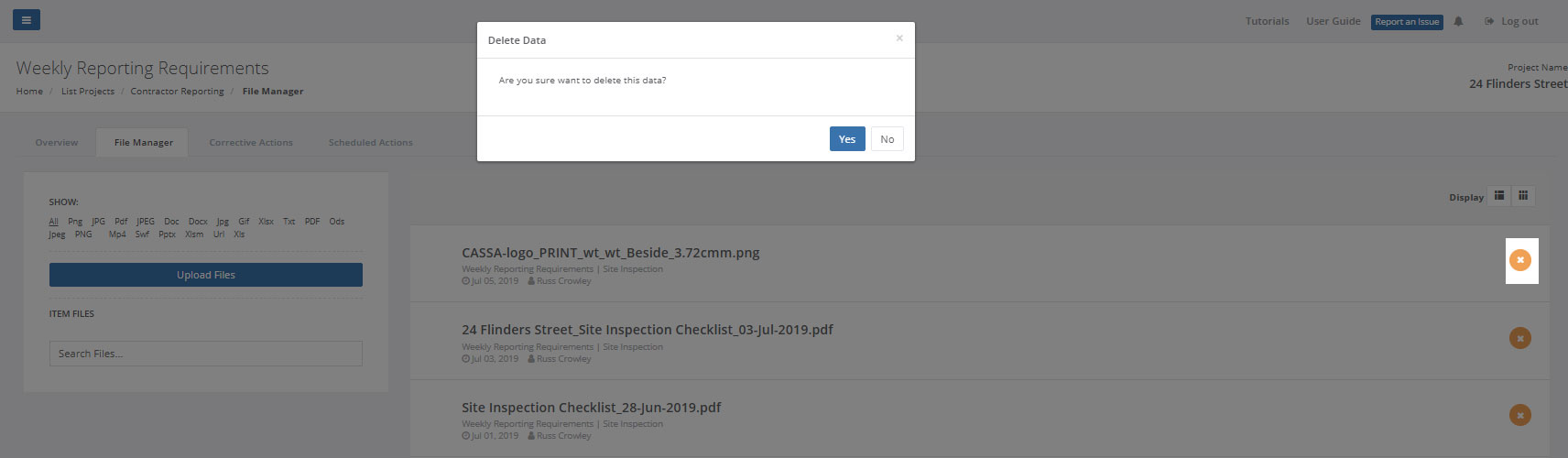Delete the 24 Flinders Street checklist PDF

(x=1520, y=338)
